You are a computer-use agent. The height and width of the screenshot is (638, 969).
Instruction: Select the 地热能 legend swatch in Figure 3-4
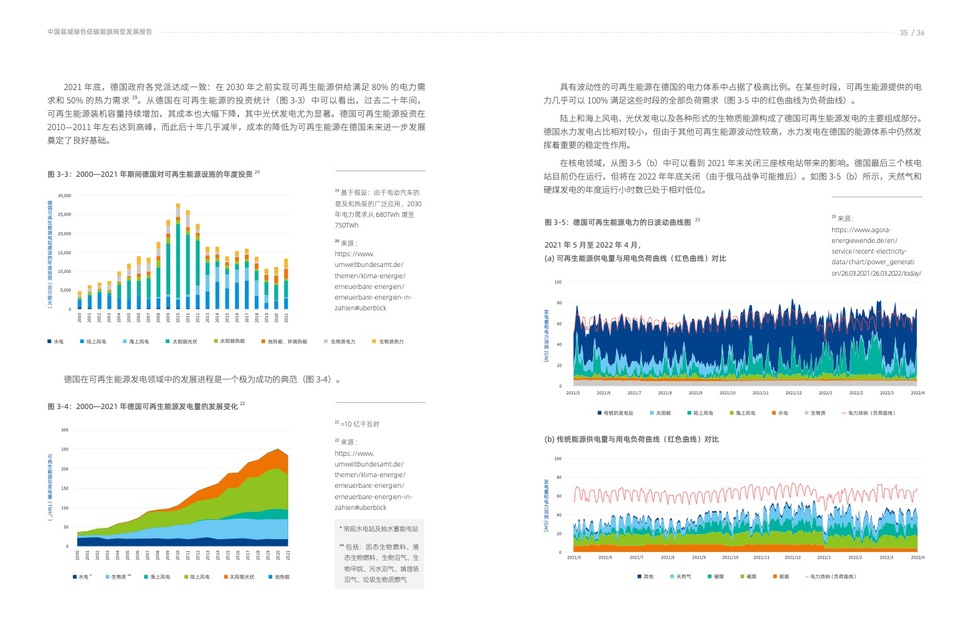269,577
